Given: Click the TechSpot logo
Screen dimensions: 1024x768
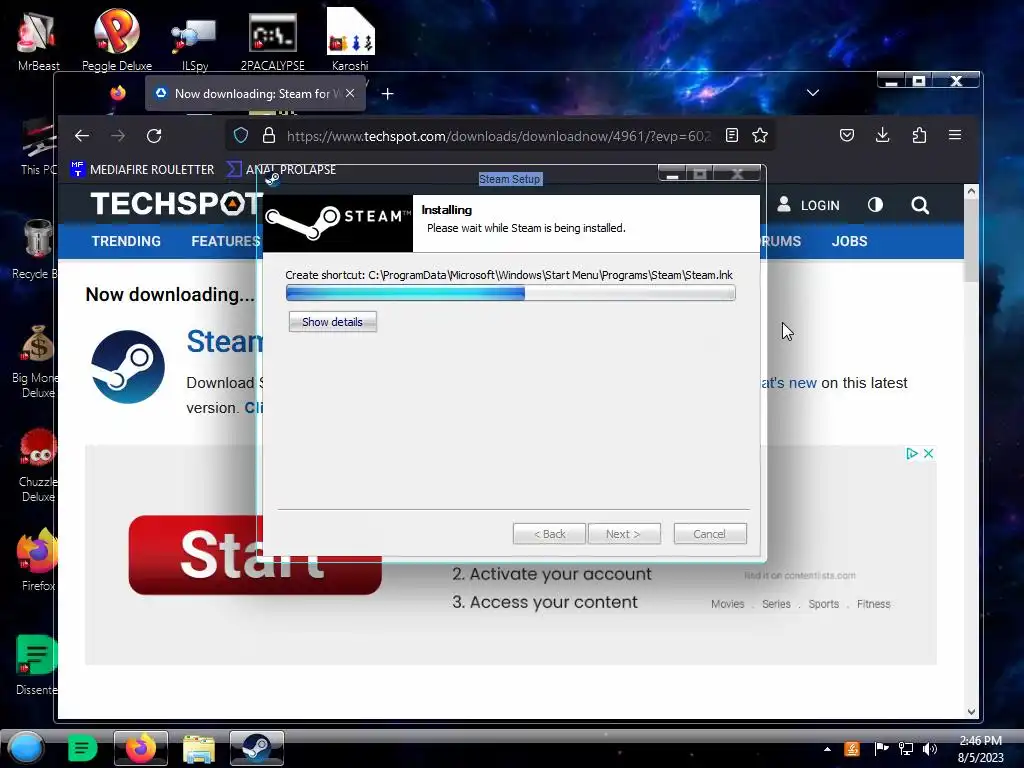Looking at the screenshot, I should [x=176, y=204].
